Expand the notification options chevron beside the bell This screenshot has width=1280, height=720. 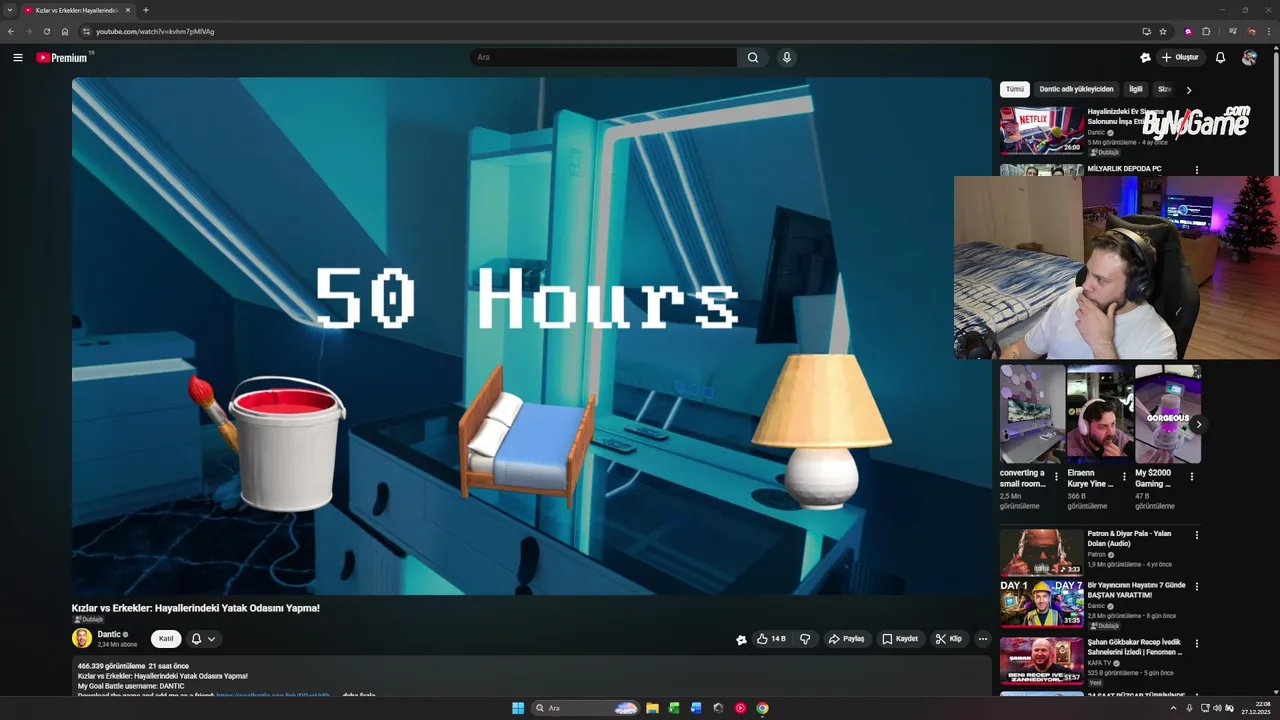[211, 639]
